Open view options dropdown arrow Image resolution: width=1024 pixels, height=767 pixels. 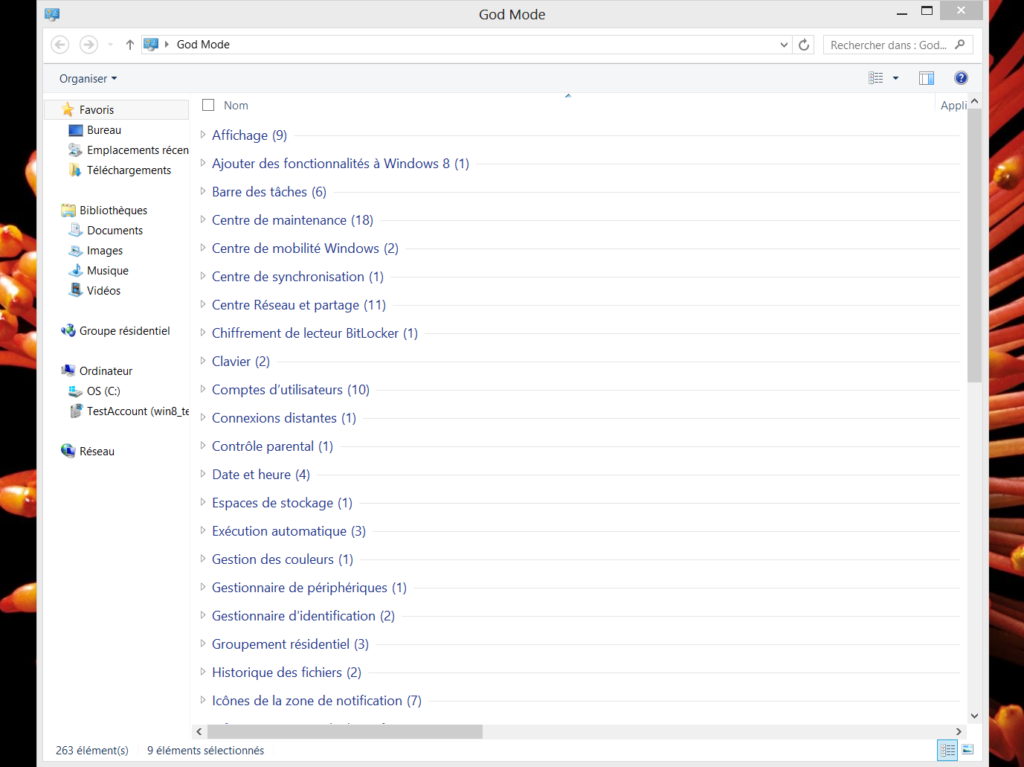[895, 78]
